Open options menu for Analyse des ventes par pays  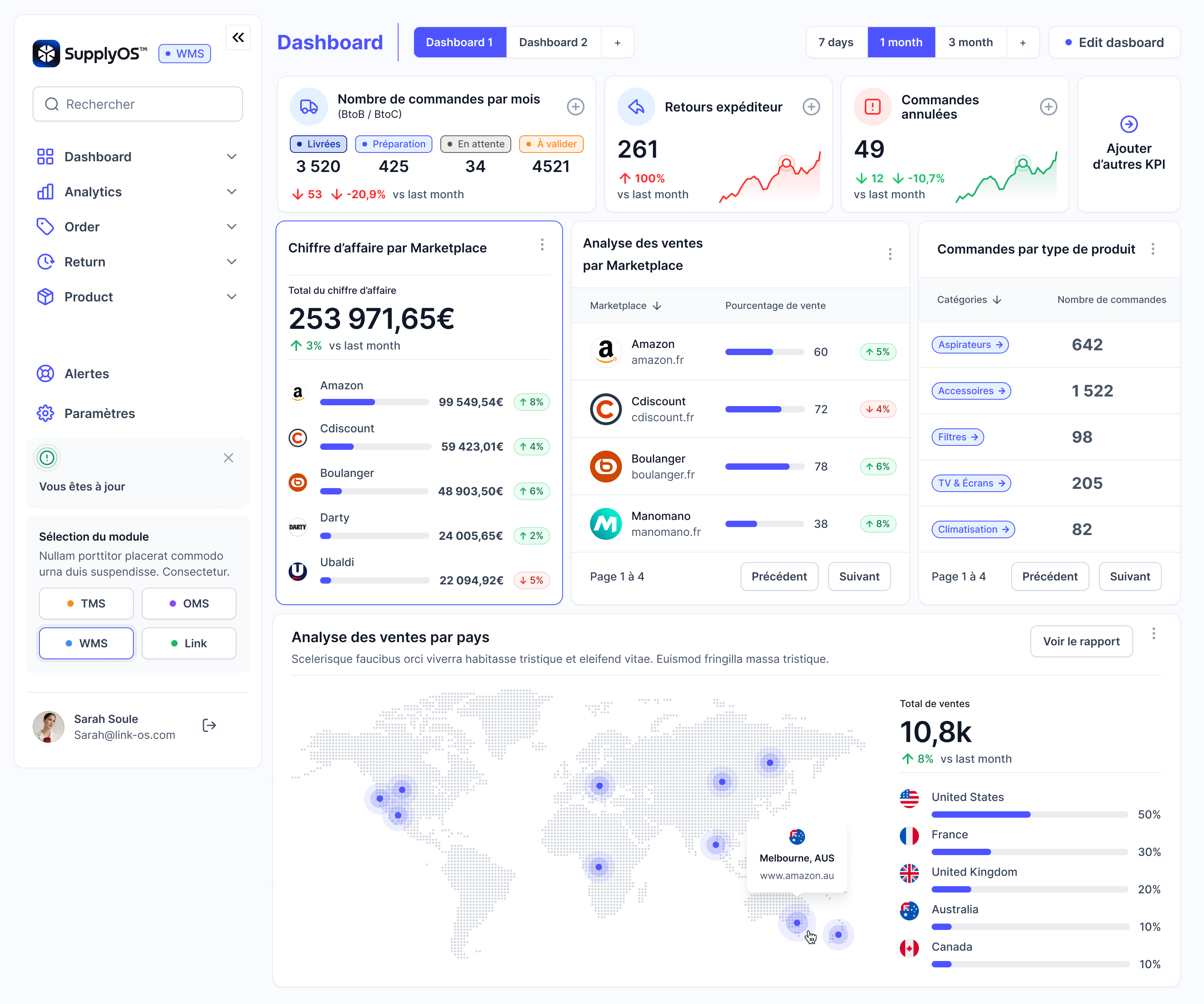(x=1153, y=634)
